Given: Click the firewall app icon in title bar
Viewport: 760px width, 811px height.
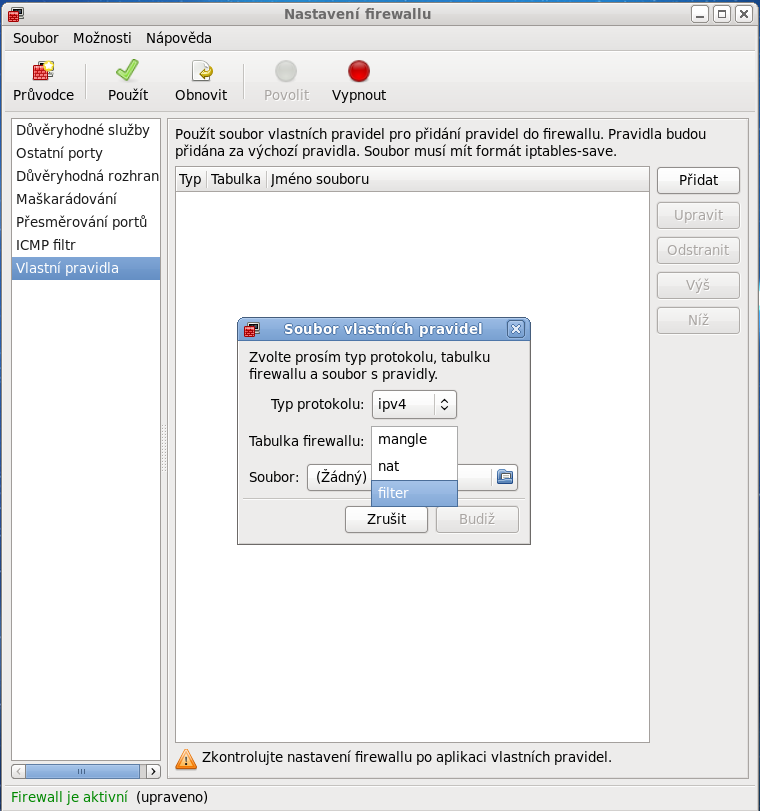Looking at the screenshot, I should [x=16, y=14].
